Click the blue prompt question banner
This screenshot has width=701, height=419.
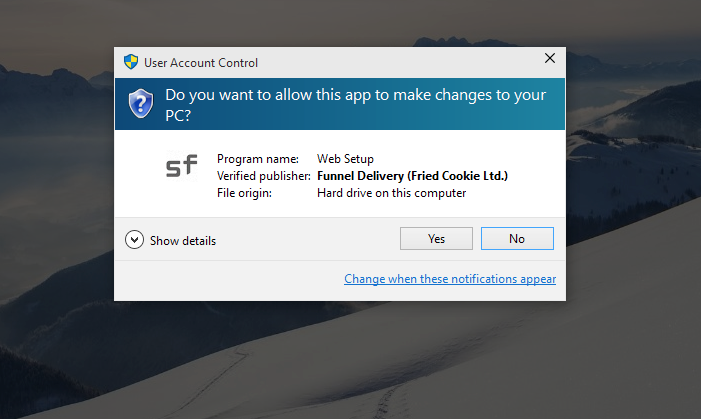340,104
